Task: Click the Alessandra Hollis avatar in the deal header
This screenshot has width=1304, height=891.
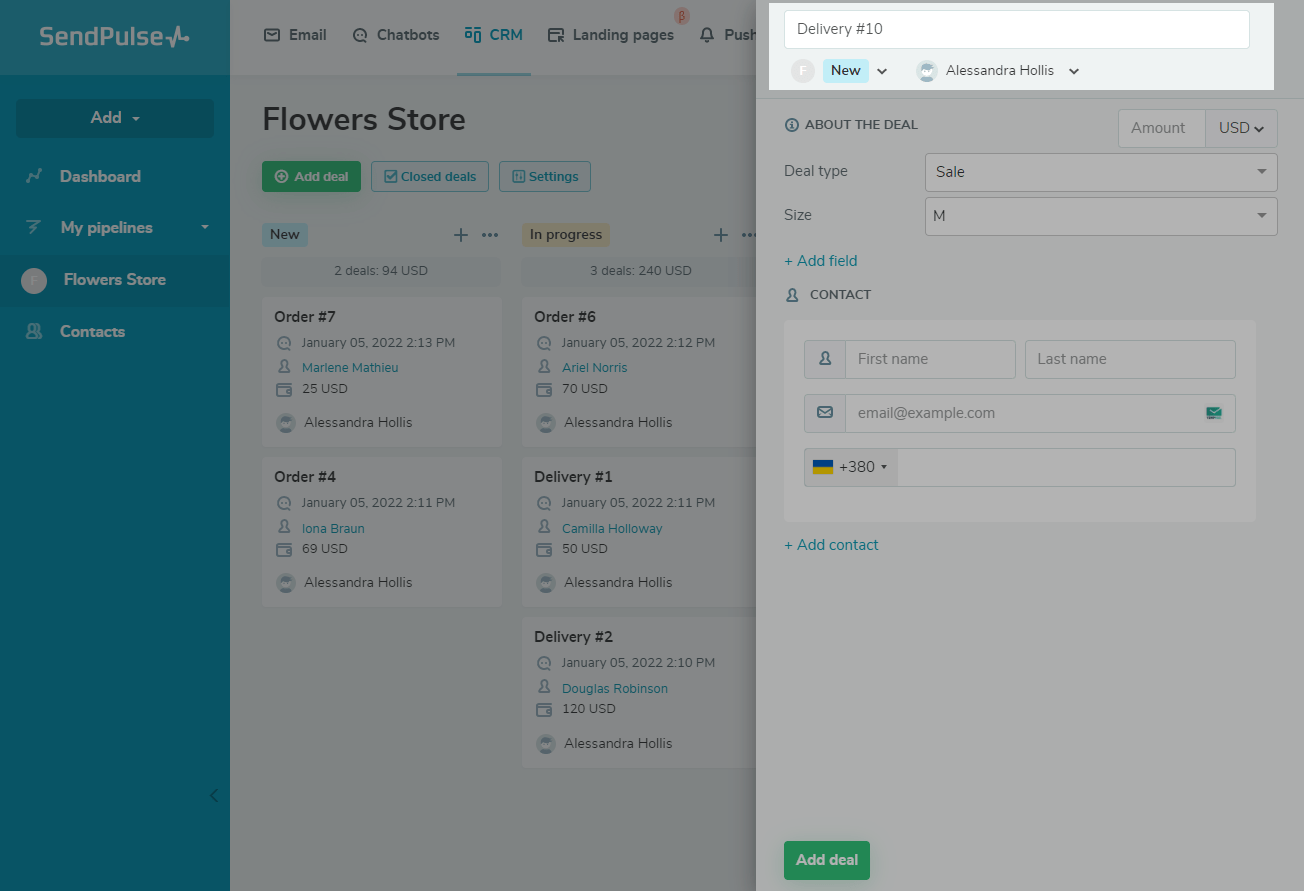Action: (927, 71)
